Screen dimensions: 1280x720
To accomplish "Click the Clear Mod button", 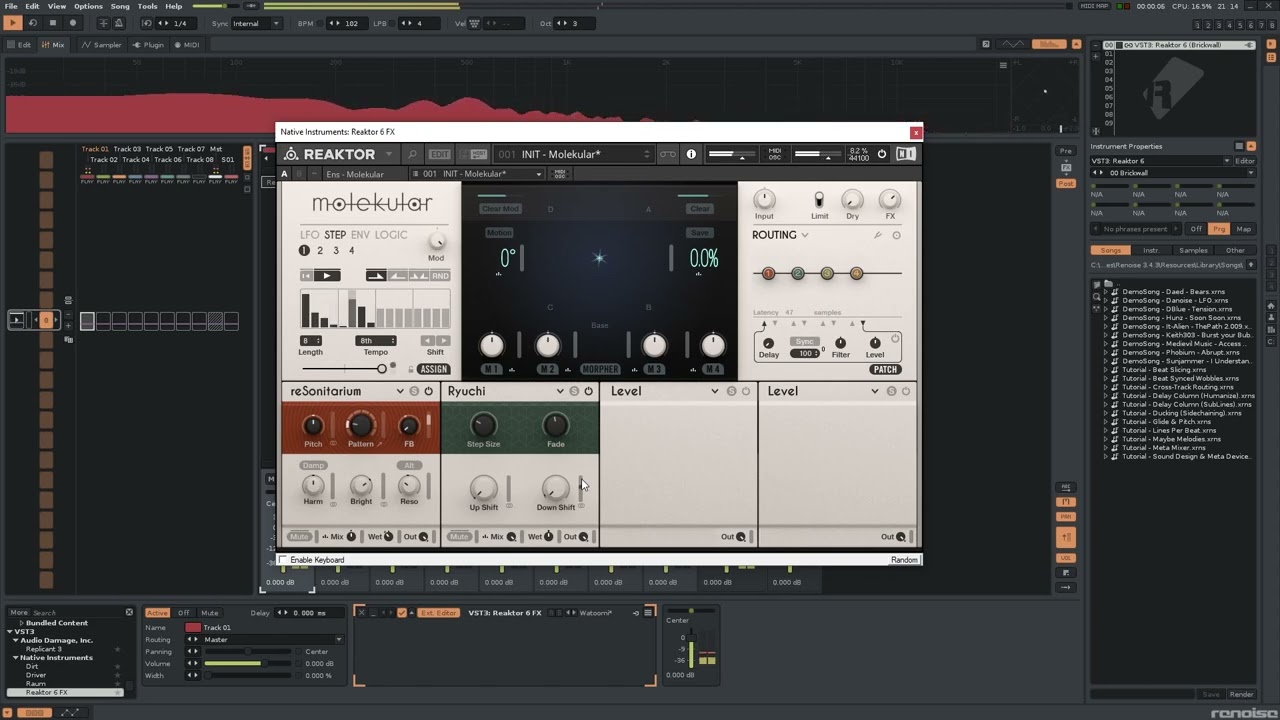I will (500, 209).
